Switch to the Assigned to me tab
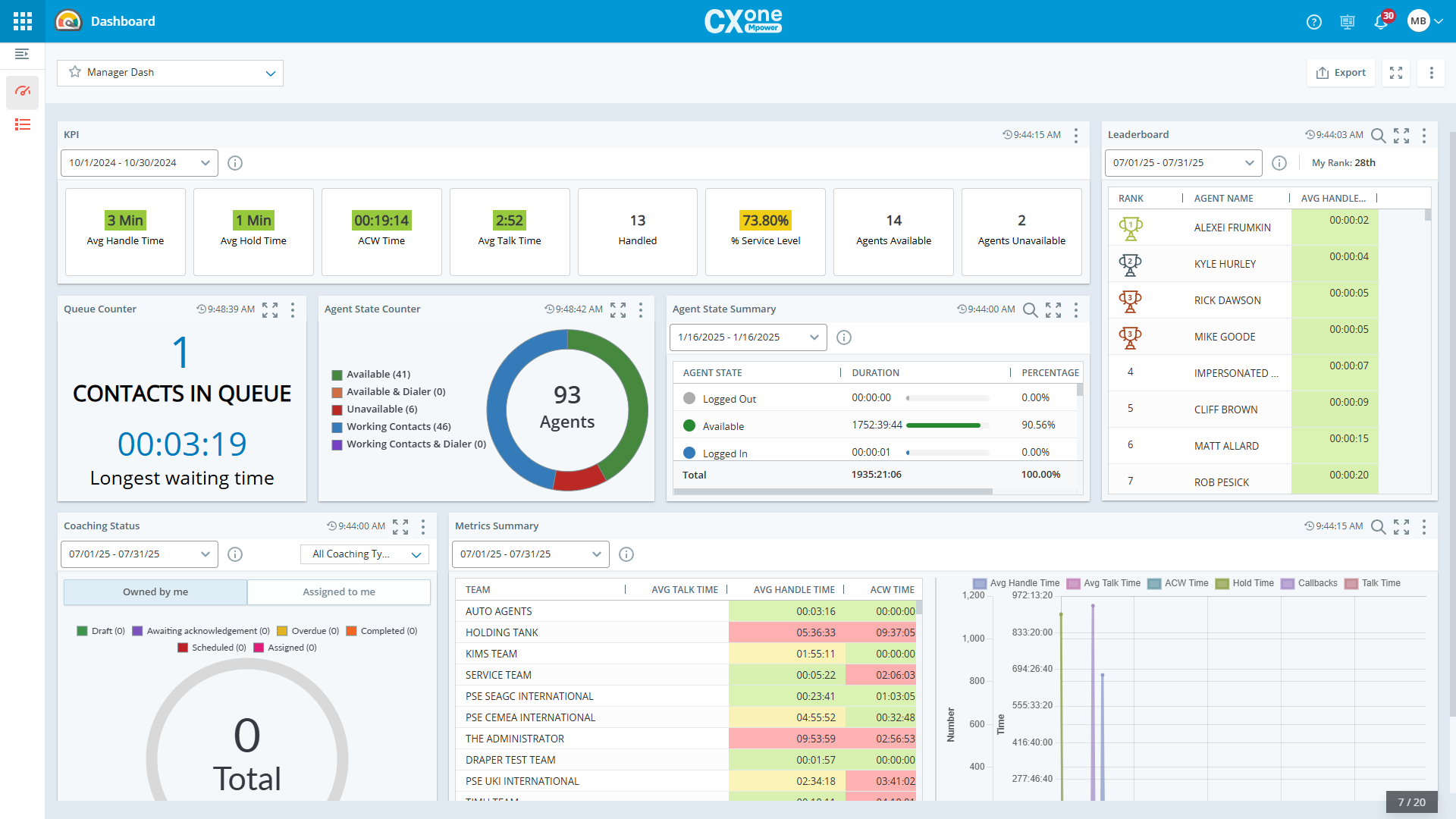The image size is (1456, 819). pyautogui.click(x=338, y=591)
